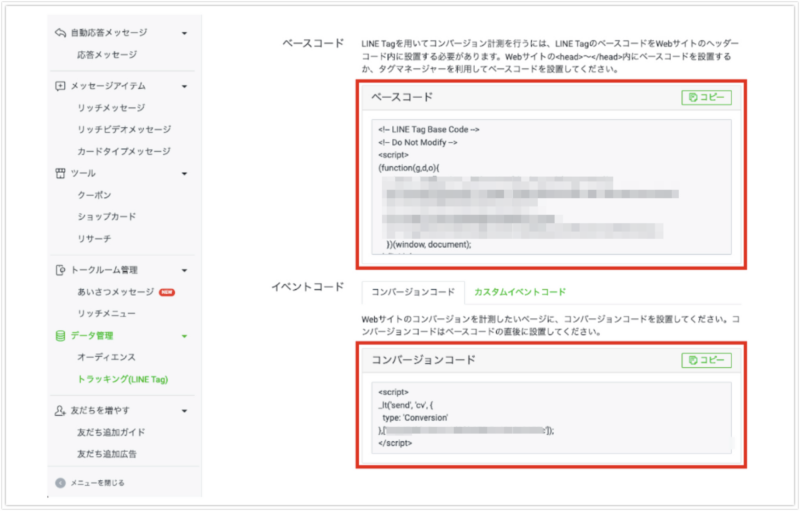Open ショップカード menu item

coord(107,217)
